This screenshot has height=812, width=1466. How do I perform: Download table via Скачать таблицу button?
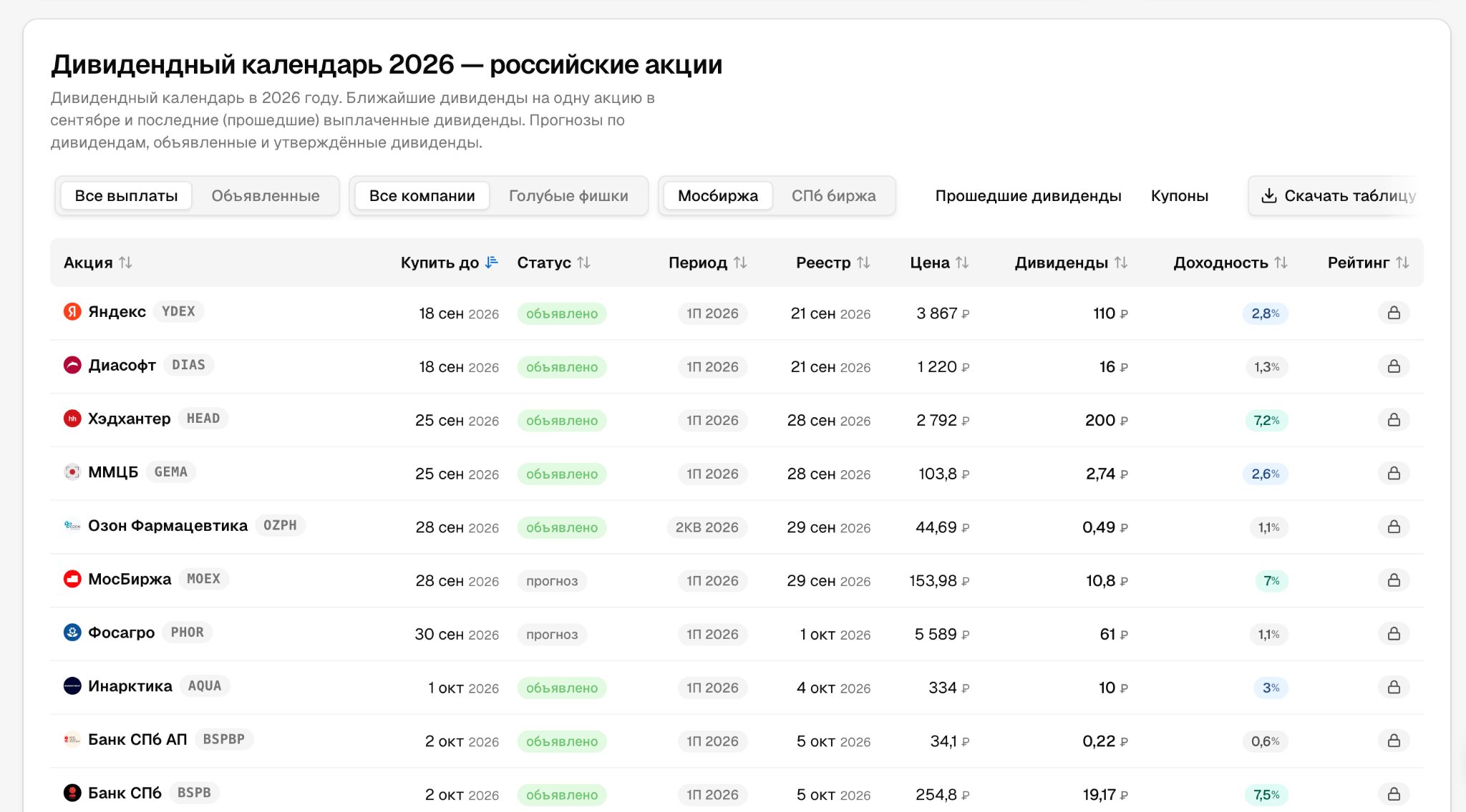pyautogui.click(x=1337, y=195)
